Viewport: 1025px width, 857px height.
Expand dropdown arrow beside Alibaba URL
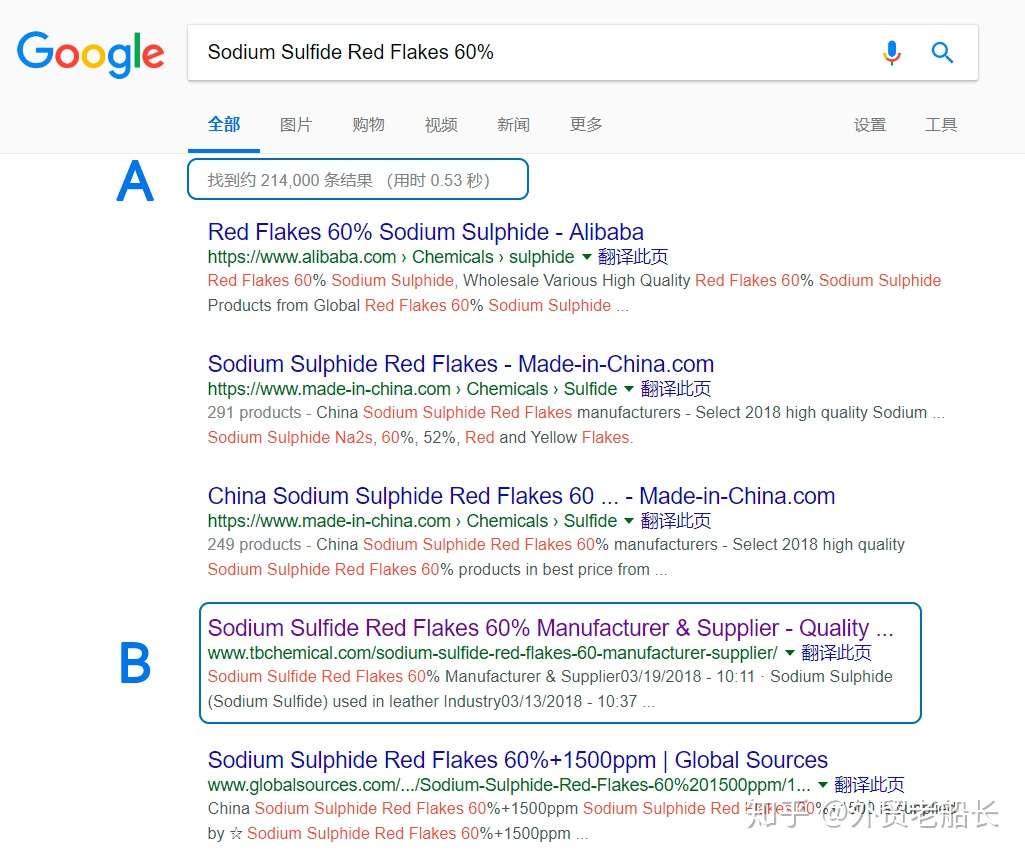click(x=587, y=257)
